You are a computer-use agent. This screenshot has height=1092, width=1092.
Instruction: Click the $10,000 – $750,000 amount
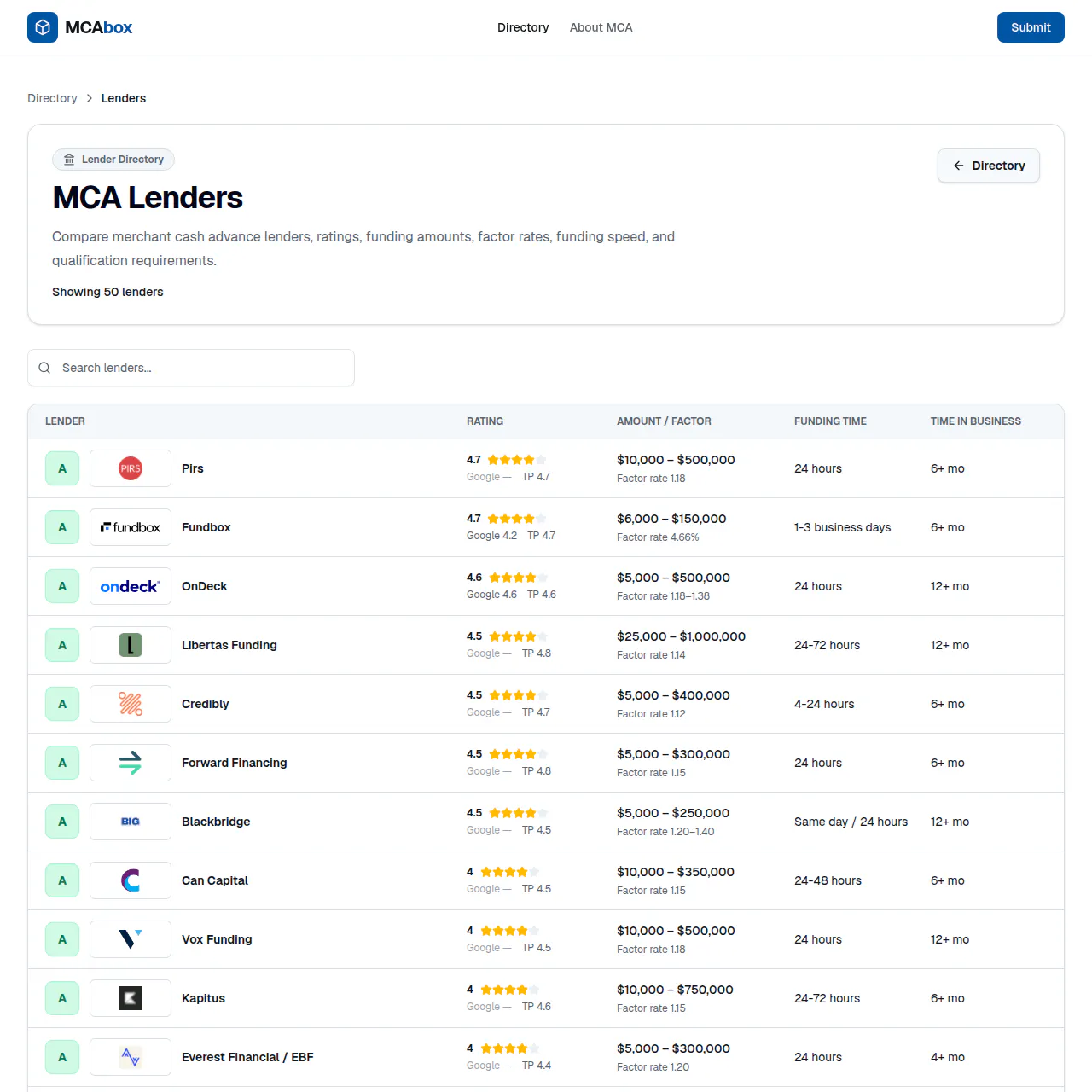675,990
